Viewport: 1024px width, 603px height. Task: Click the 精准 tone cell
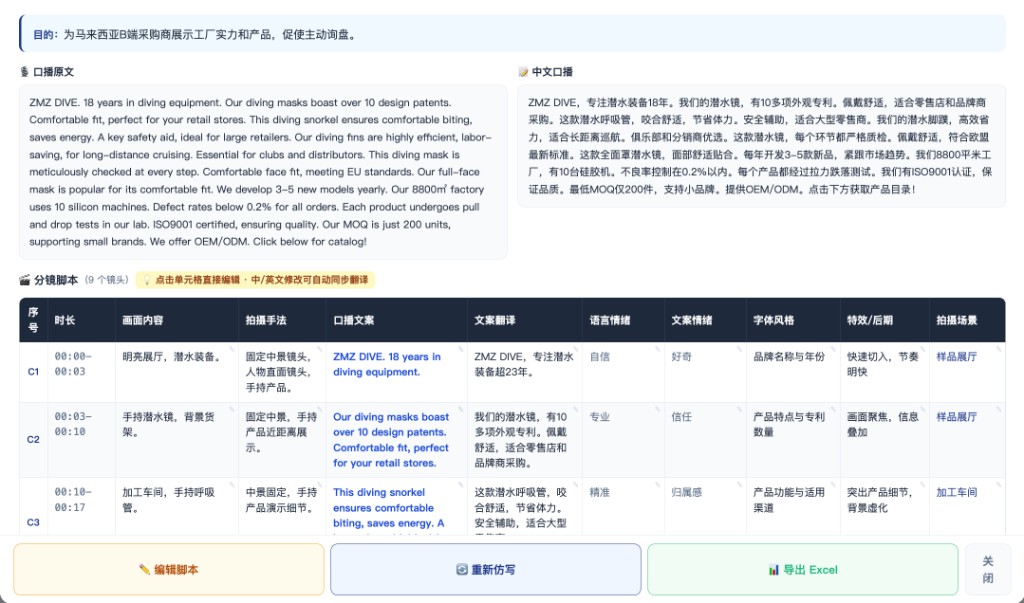coord(623,507)
